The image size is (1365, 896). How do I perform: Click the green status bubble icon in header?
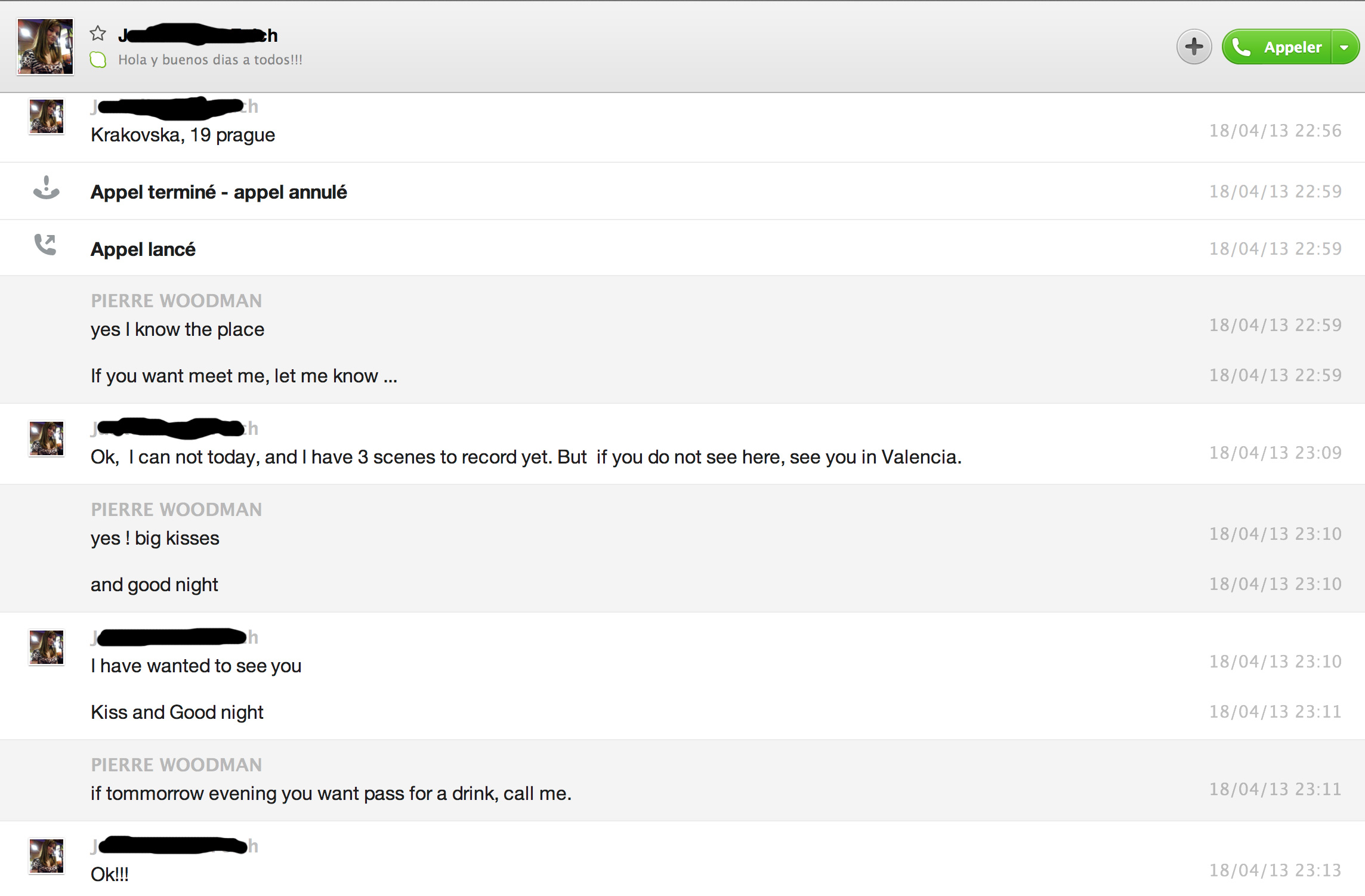[98, 60]
